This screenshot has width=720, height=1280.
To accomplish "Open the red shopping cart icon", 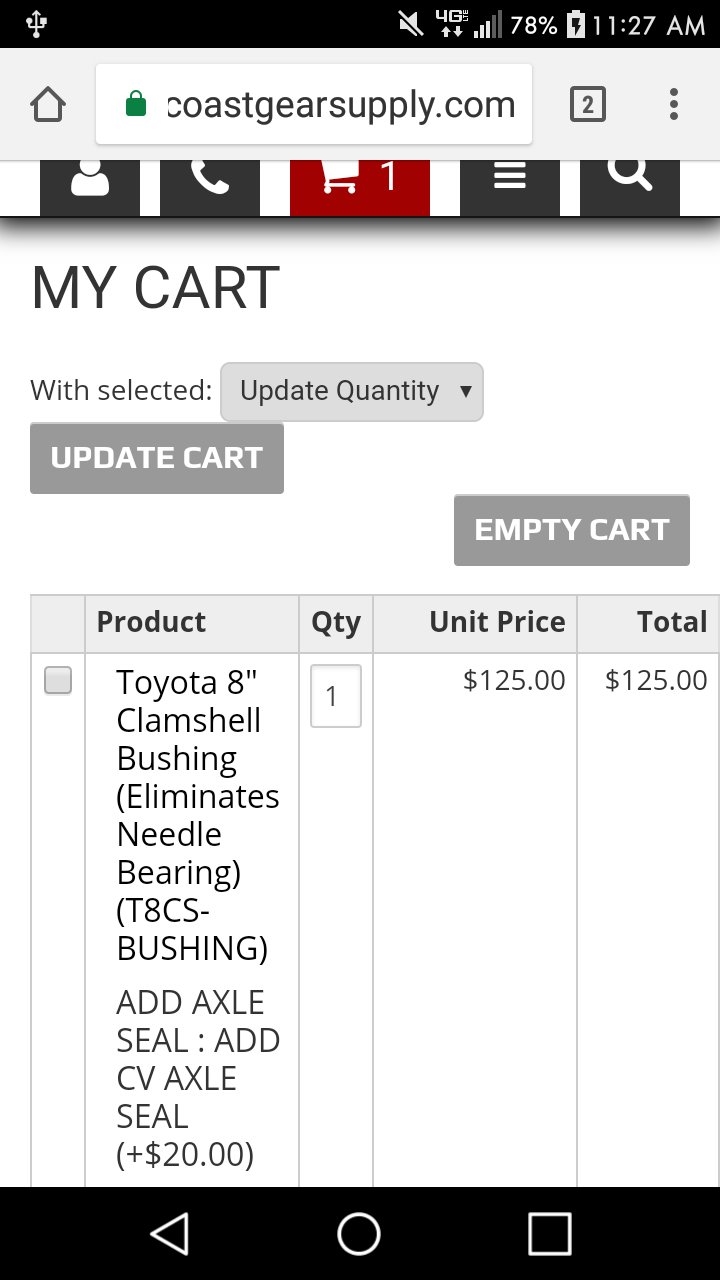I will pyautogui.click(x=360, y=187).
